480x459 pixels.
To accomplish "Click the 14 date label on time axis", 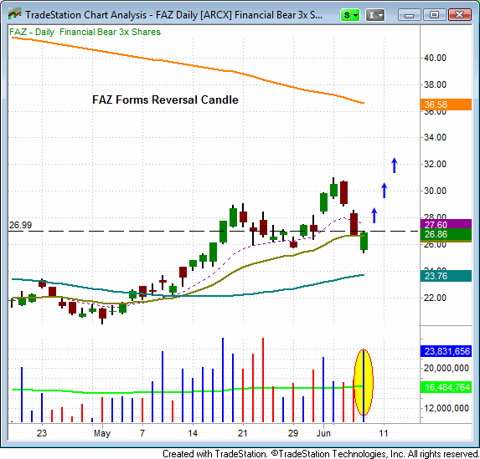I will pos(193,433).
